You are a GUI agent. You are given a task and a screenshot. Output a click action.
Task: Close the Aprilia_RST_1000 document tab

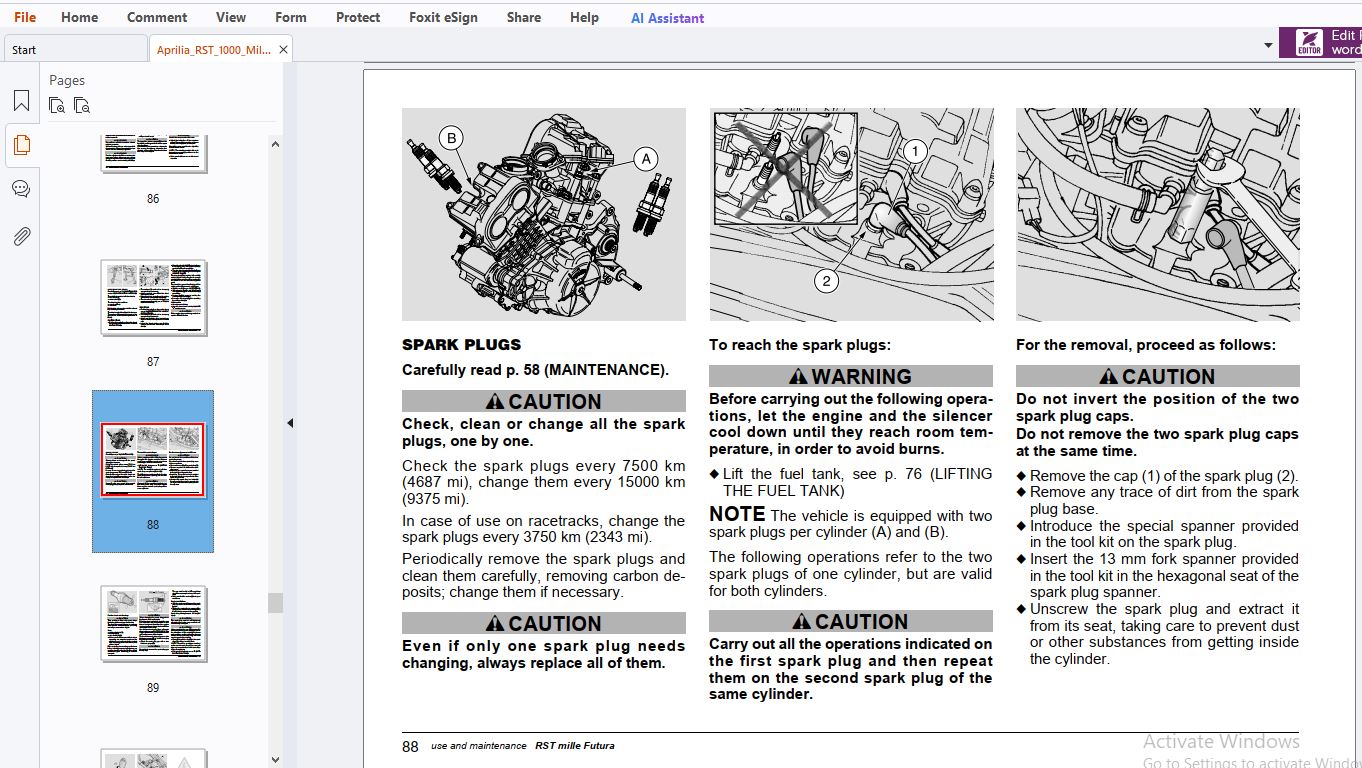click(284, 49)
